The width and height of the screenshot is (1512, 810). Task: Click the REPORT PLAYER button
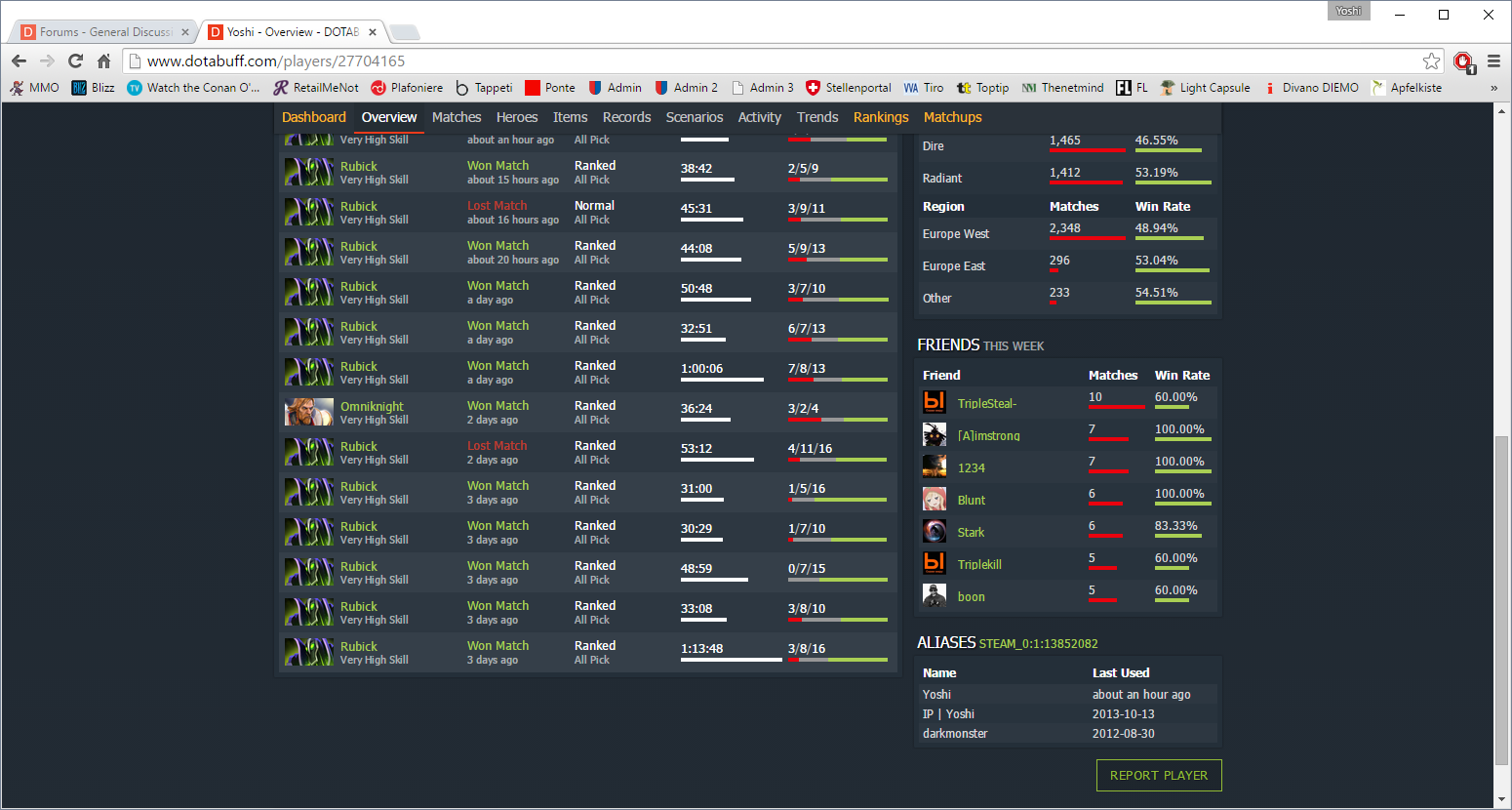[x=1159, y=775]
